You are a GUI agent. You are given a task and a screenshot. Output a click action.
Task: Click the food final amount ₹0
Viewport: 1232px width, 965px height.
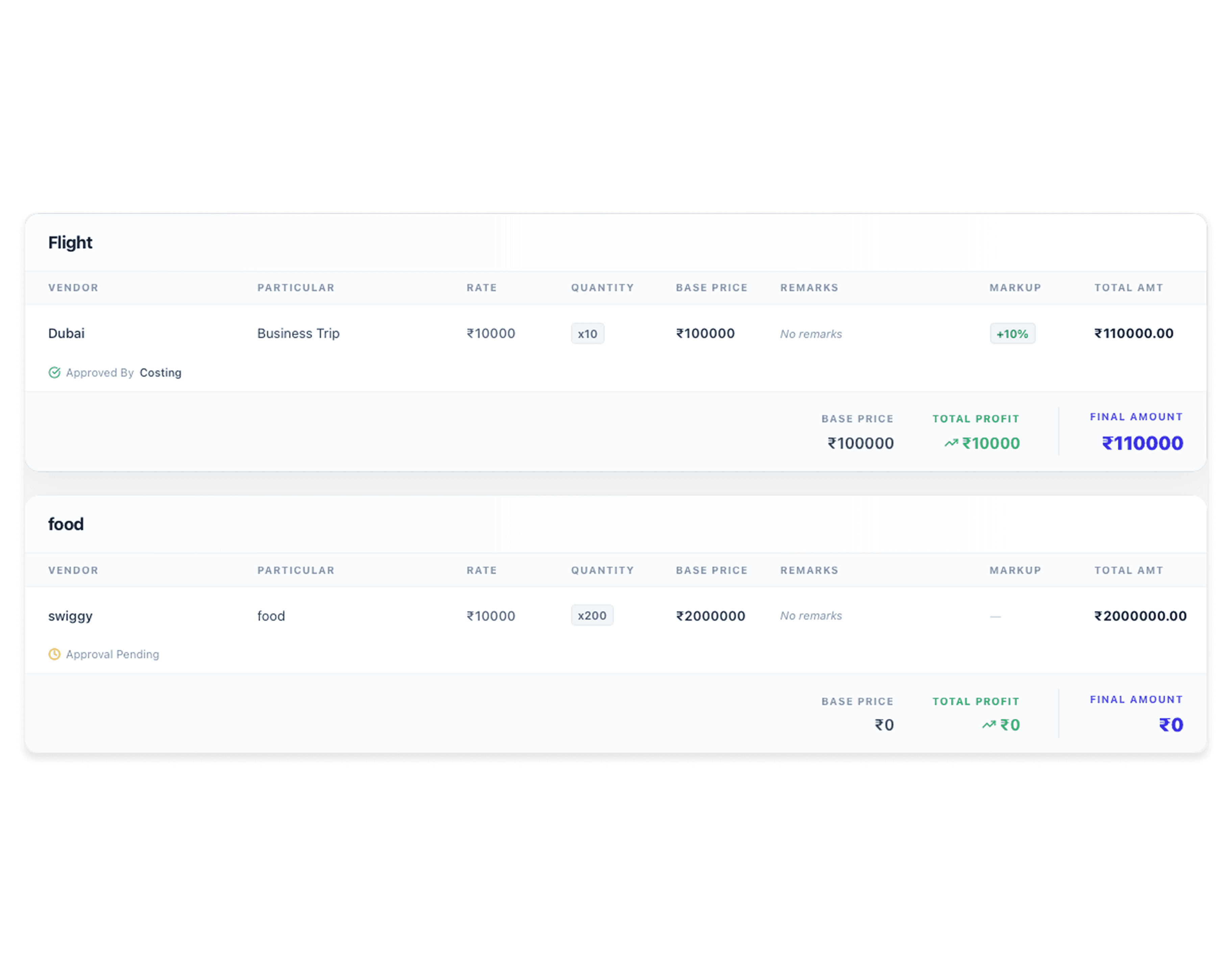pyautogui.click(x=1171, y=725)
